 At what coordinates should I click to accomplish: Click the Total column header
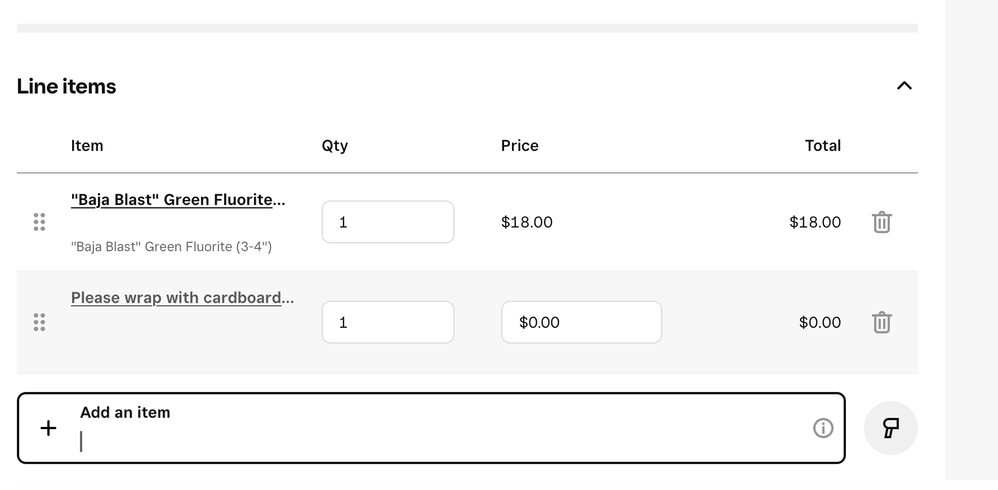pos(822,146)
